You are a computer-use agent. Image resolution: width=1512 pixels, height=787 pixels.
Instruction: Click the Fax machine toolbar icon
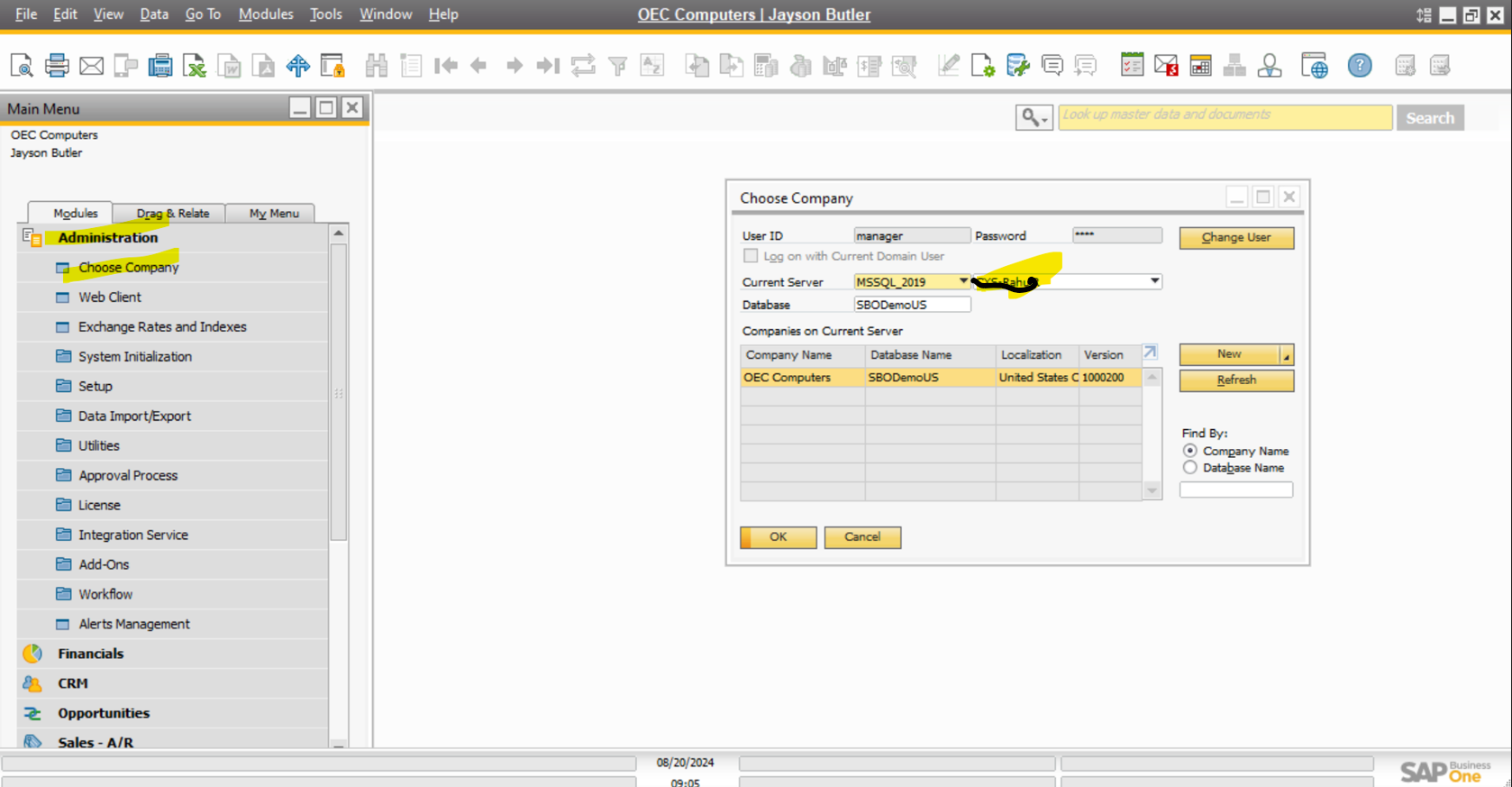[160, 65]
